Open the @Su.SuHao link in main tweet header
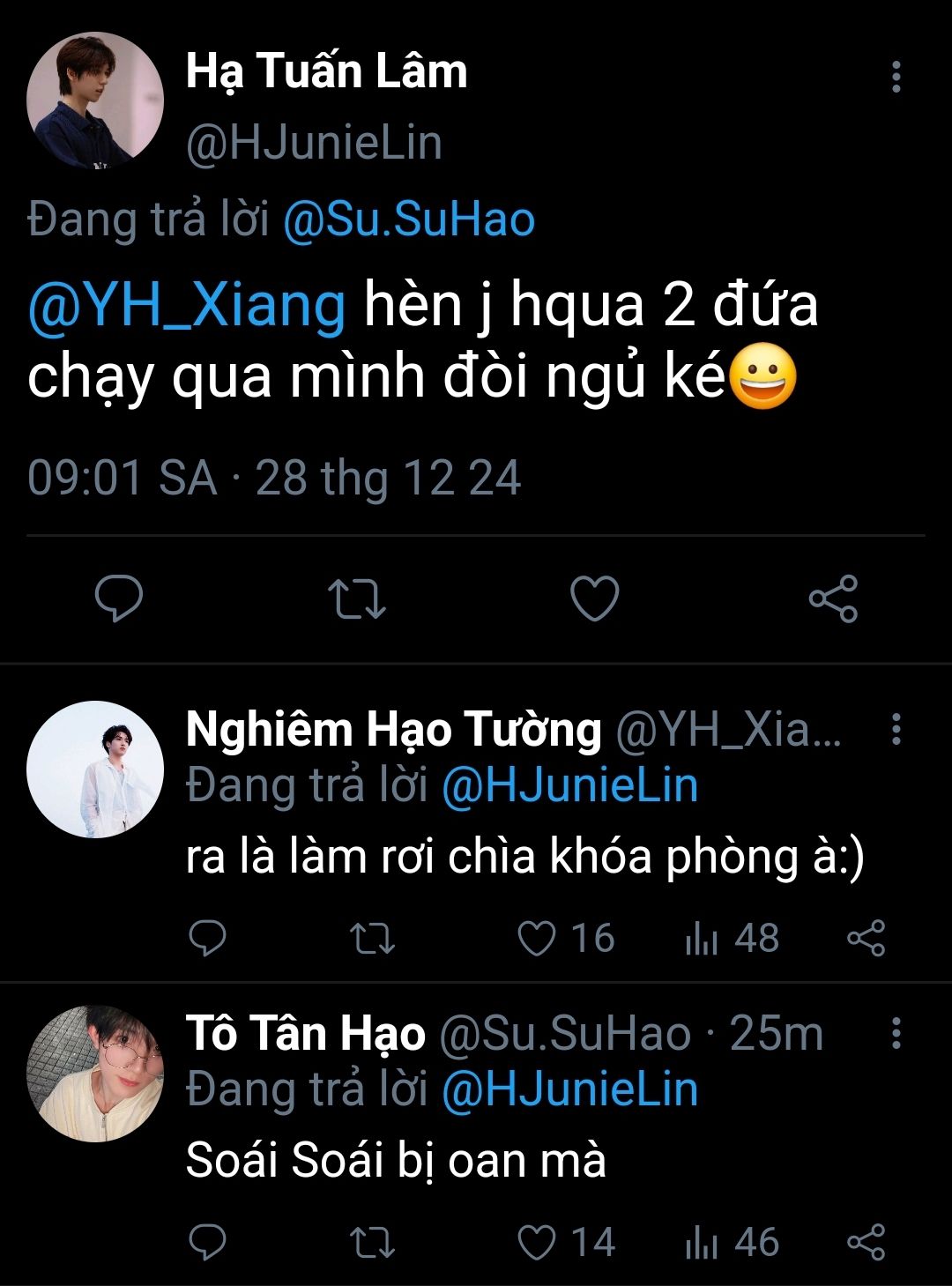The height and width of the screenshot is (1286, 952). 409,220
